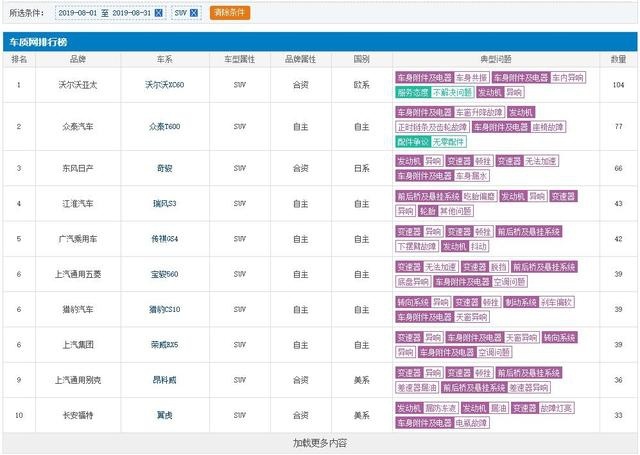Open the 沃尔沃XC60 car series link
The height and width of the screenshot is (455, 640).
(164, 85)
